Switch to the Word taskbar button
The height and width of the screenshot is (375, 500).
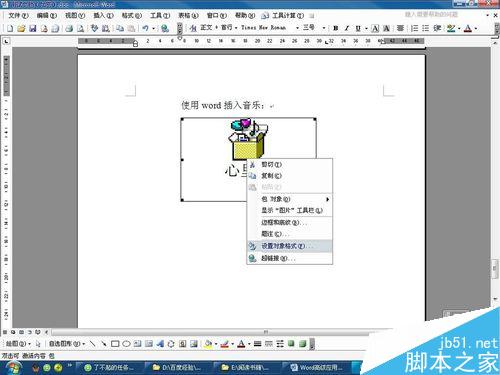click(318, 368)
